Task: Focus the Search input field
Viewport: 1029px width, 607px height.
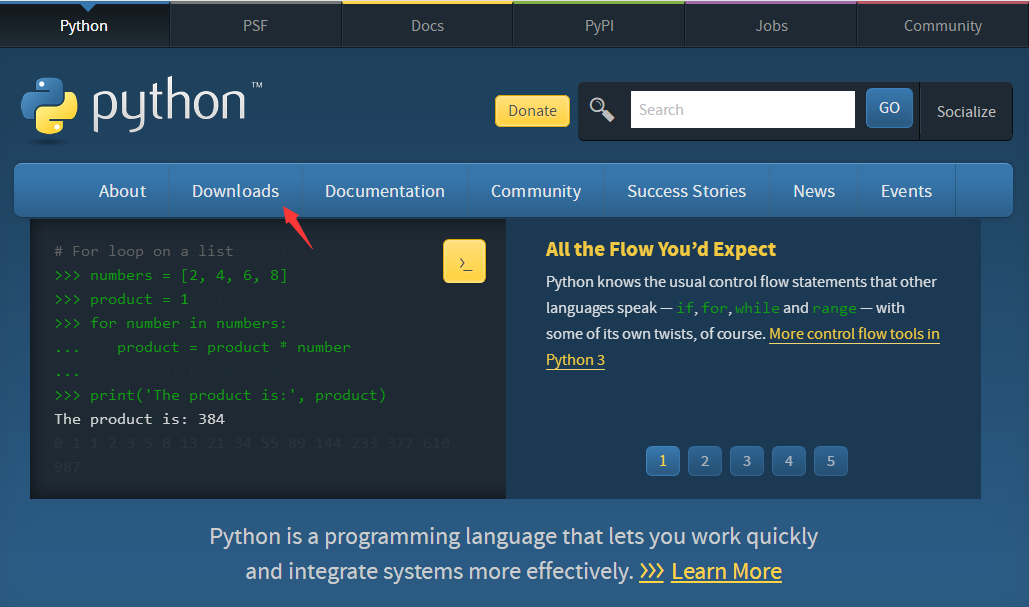Action: tap(742, 110)
